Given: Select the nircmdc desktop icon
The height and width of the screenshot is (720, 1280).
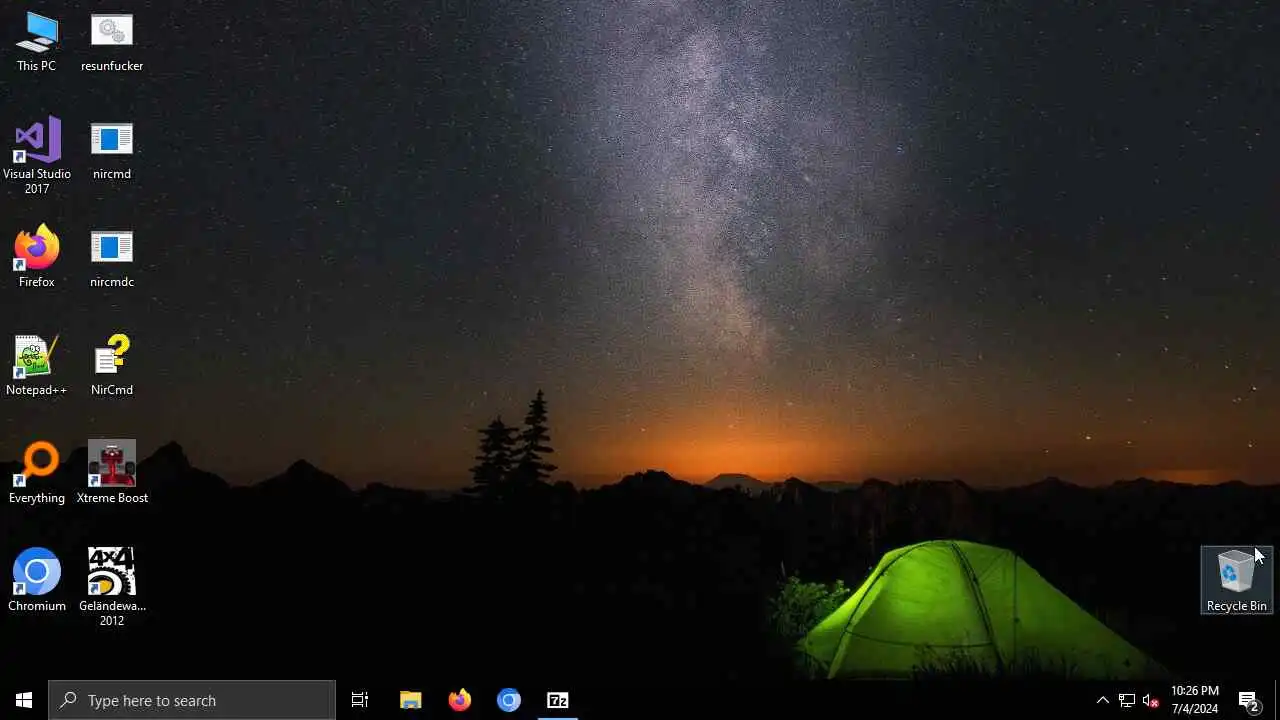Looking at the screenshot, I should [112, 259].
